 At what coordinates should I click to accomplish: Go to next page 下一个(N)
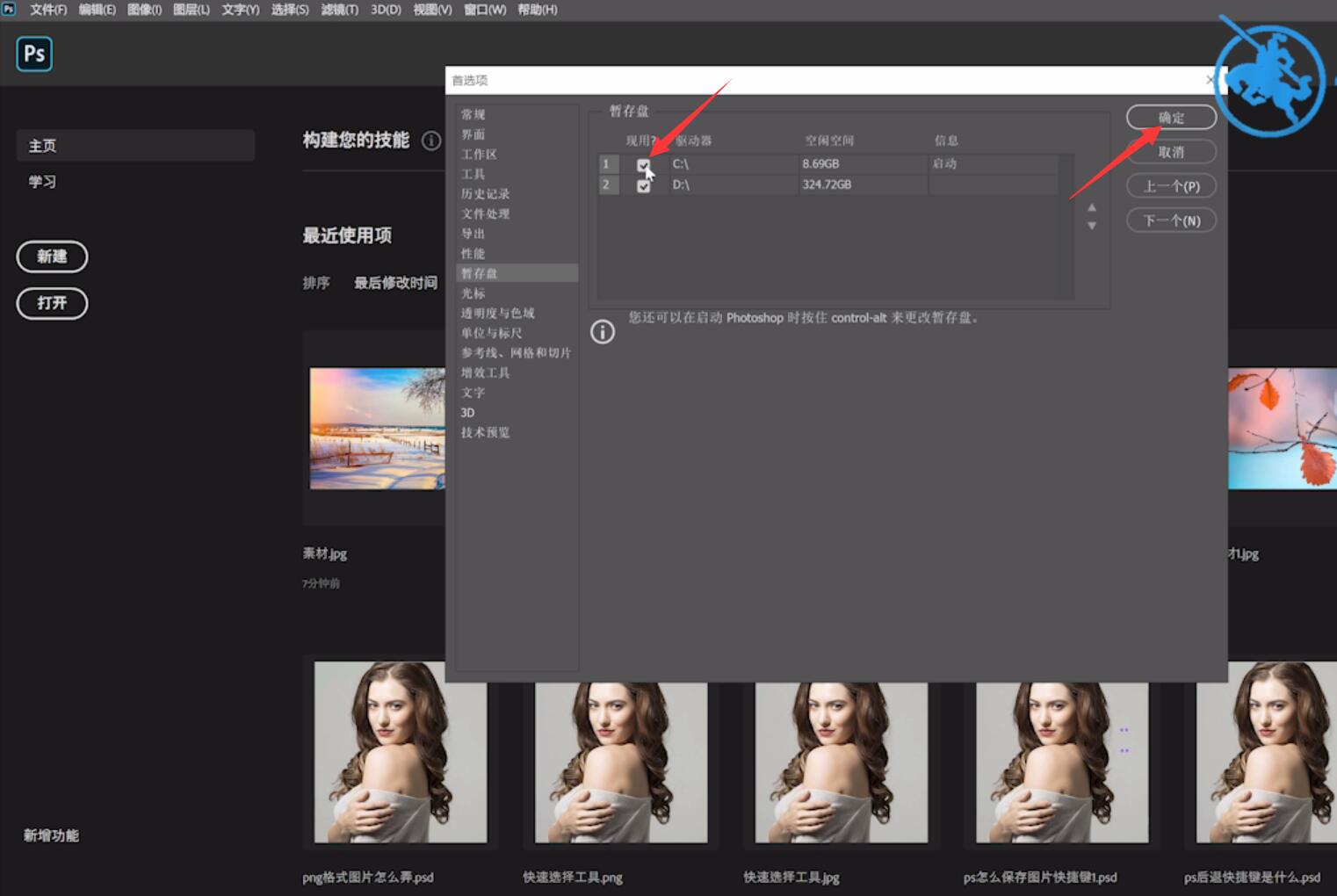[x=1171, y=220]
